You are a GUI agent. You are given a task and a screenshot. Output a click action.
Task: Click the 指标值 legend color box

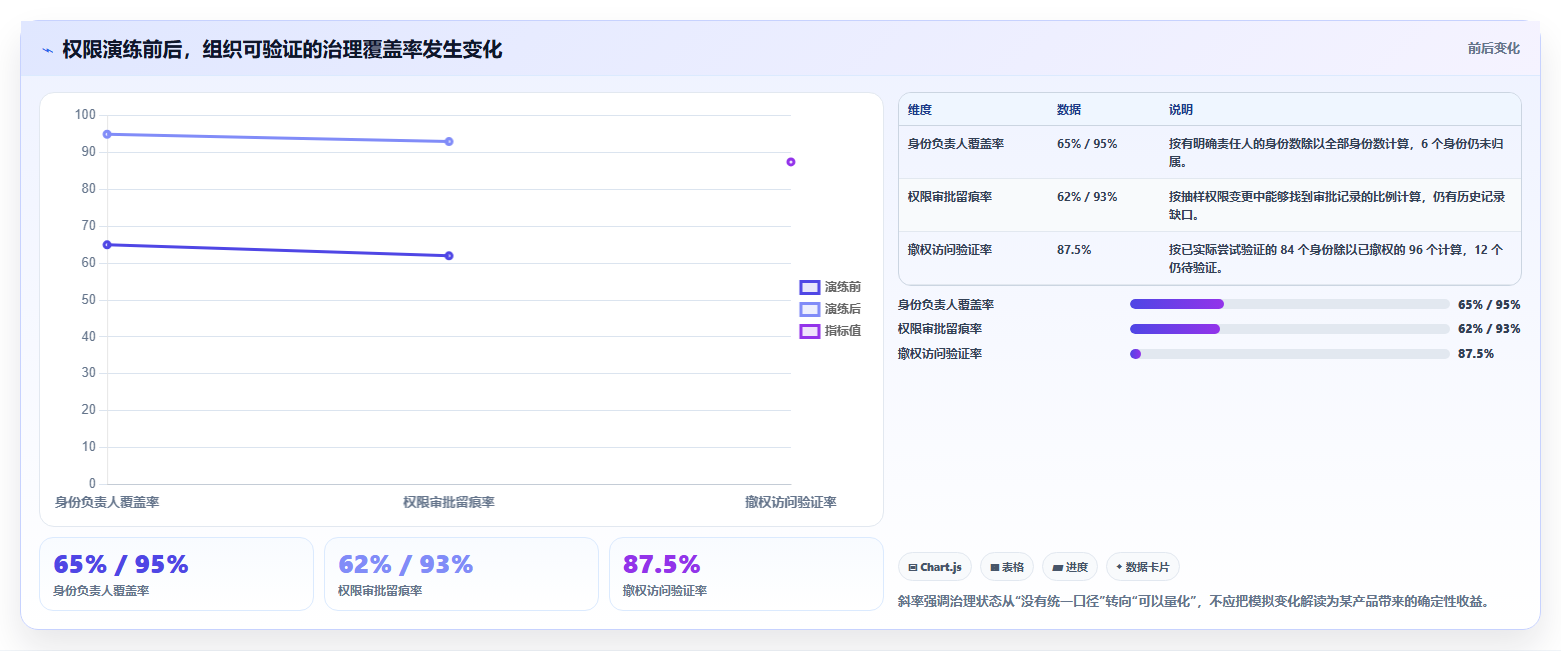point(810,331)
